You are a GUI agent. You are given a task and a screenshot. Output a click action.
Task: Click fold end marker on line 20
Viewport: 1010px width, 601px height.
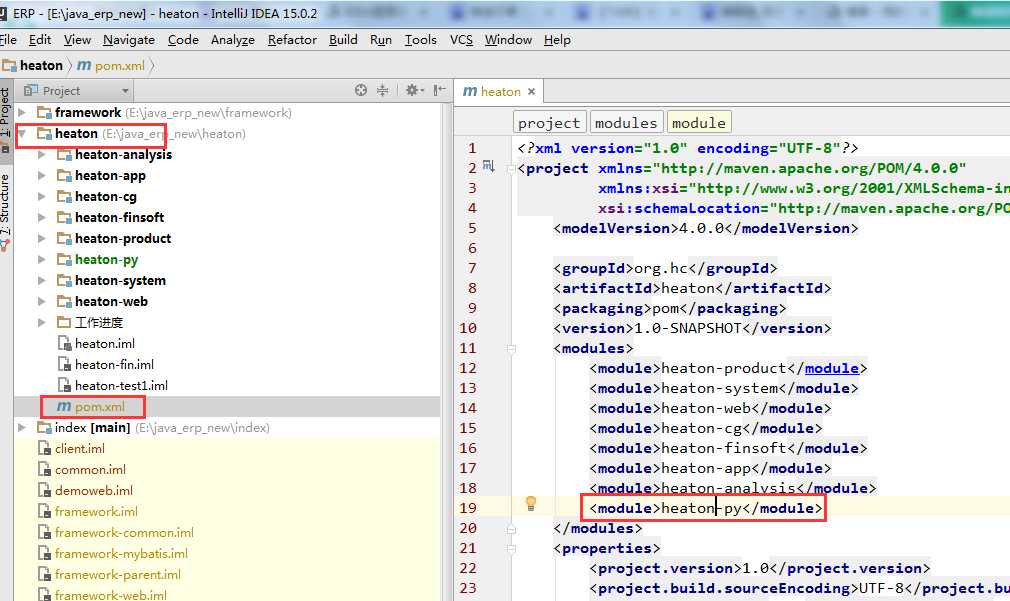511,529
